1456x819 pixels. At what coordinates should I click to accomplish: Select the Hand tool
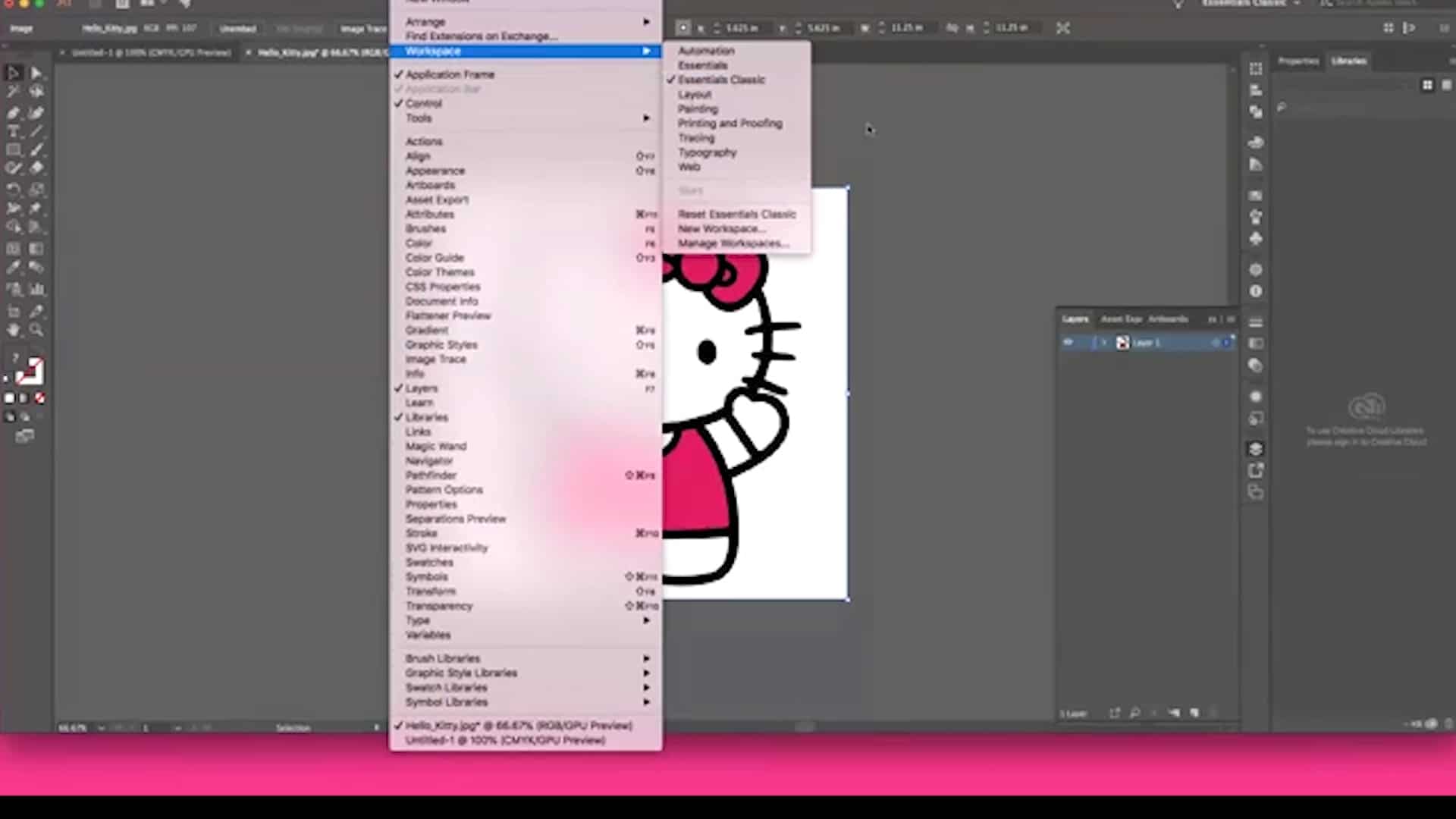[14, 330]
